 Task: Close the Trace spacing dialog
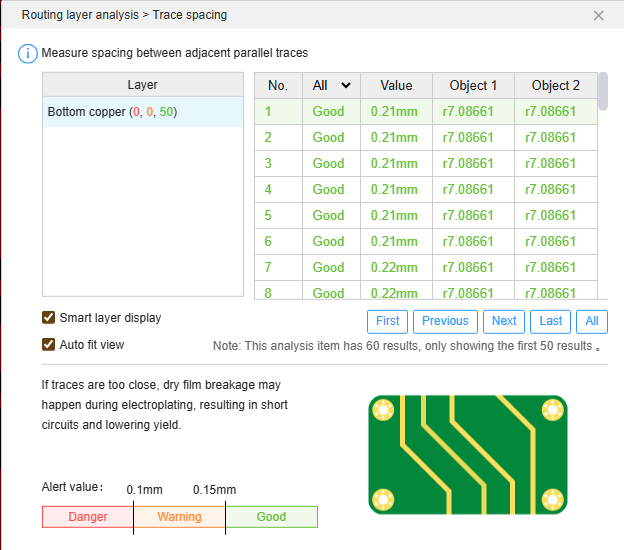598,15
